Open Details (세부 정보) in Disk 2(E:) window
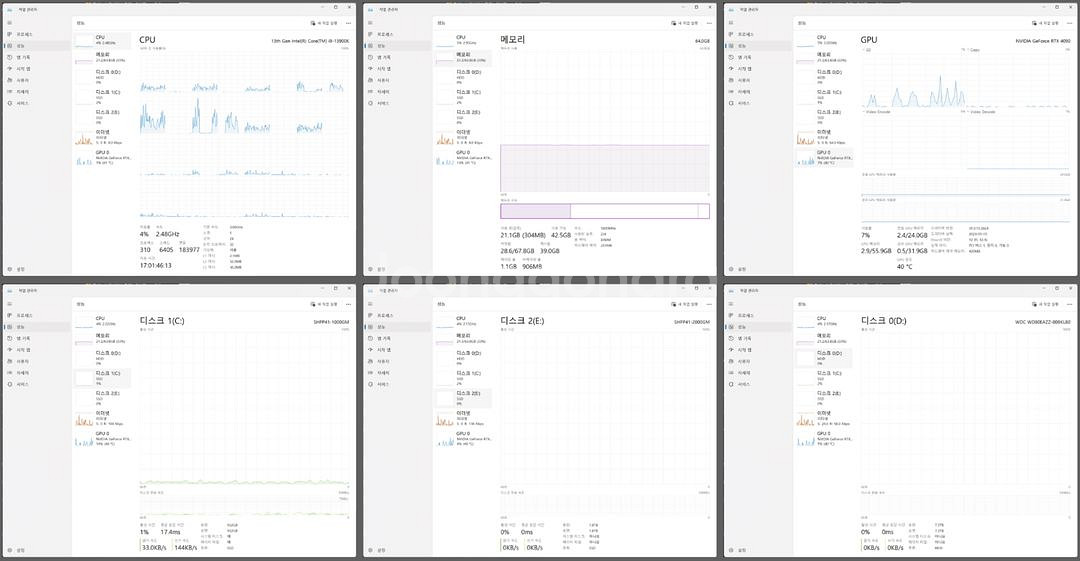This screenshot has height=561, width=1080. pos(397,373)
